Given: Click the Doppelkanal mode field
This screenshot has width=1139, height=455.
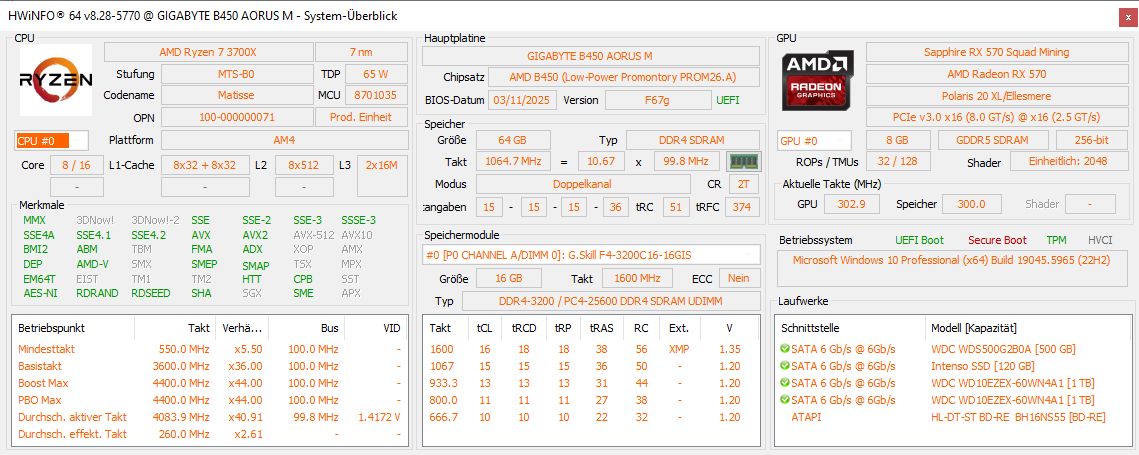Looking at the screenshot, I should pyautogui.click(x=581, y=185).
